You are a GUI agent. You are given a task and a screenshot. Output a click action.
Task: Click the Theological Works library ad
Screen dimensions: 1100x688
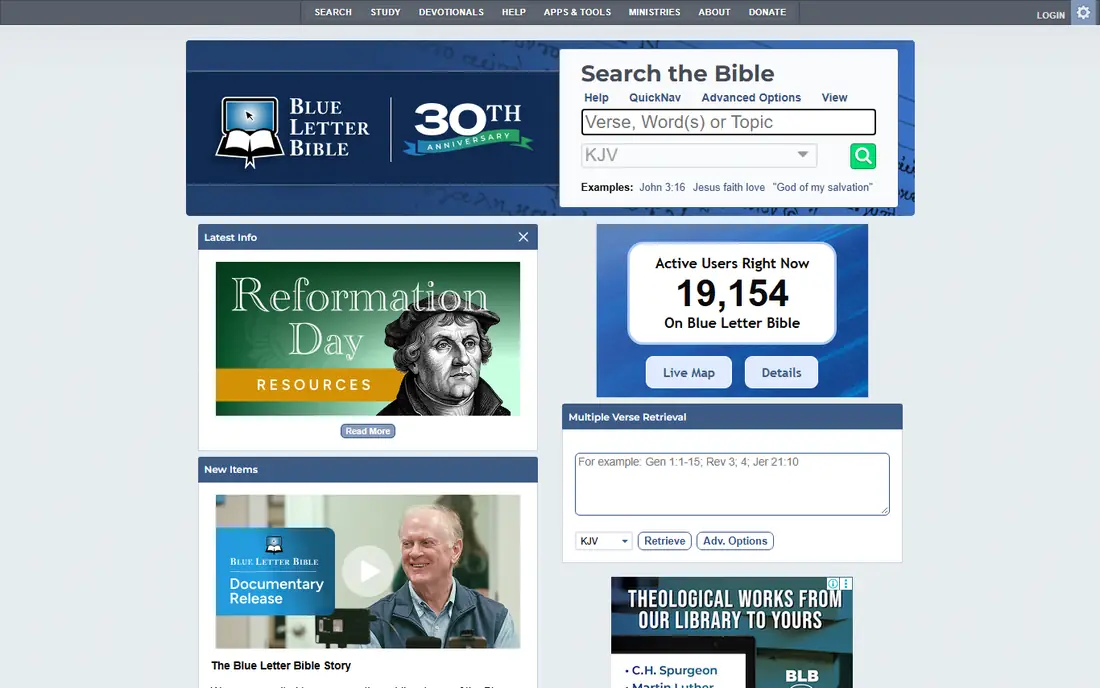pyautogui.click(x=732, y=633)
